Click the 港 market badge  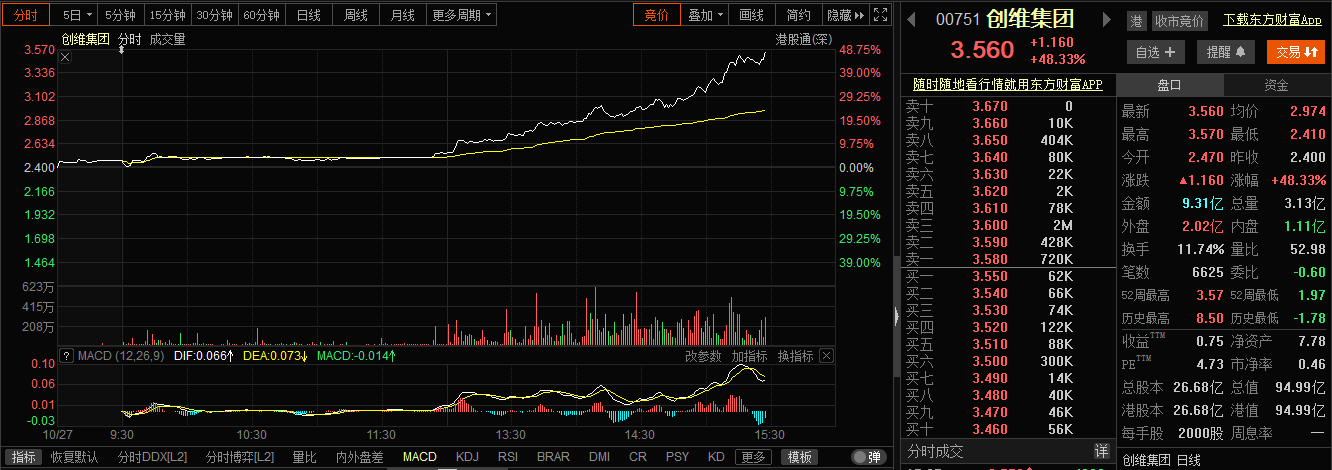pyautogui.click(x=1137, y=21)
